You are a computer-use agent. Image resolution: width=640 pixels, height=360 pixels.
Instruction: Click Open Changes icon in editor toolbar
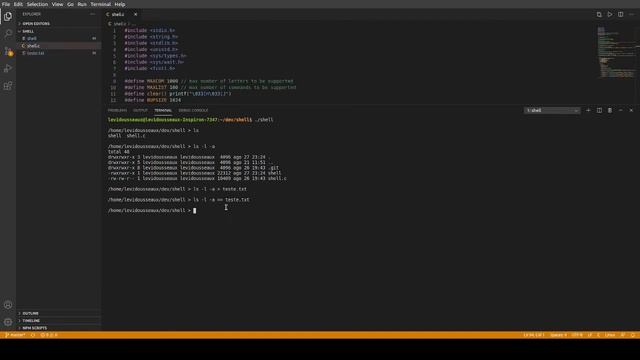599,14
